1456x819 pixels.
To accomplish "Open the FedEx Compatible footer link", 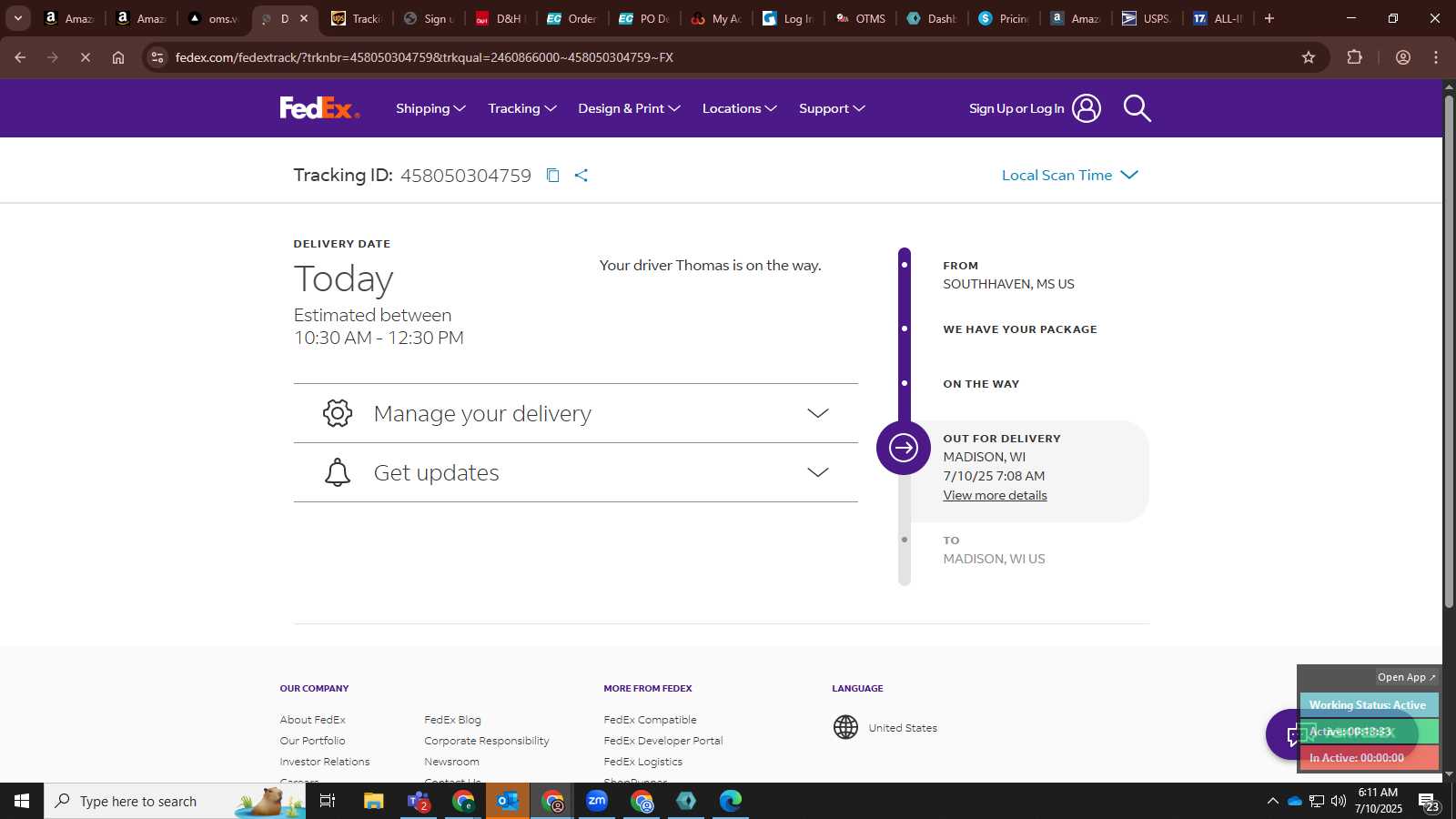I will [650, 720].
